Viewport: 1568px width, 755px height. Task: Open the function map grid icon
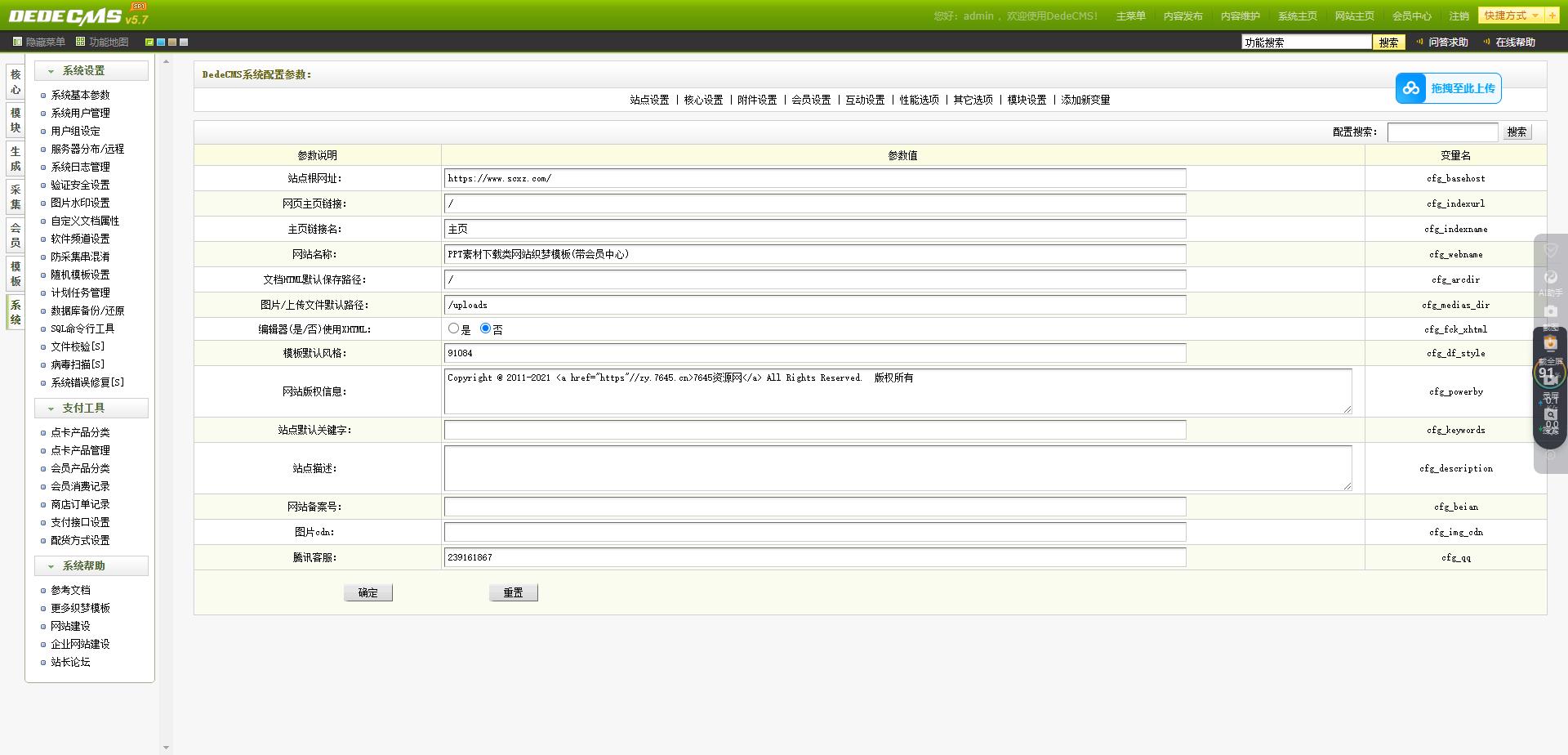[80, 42]
